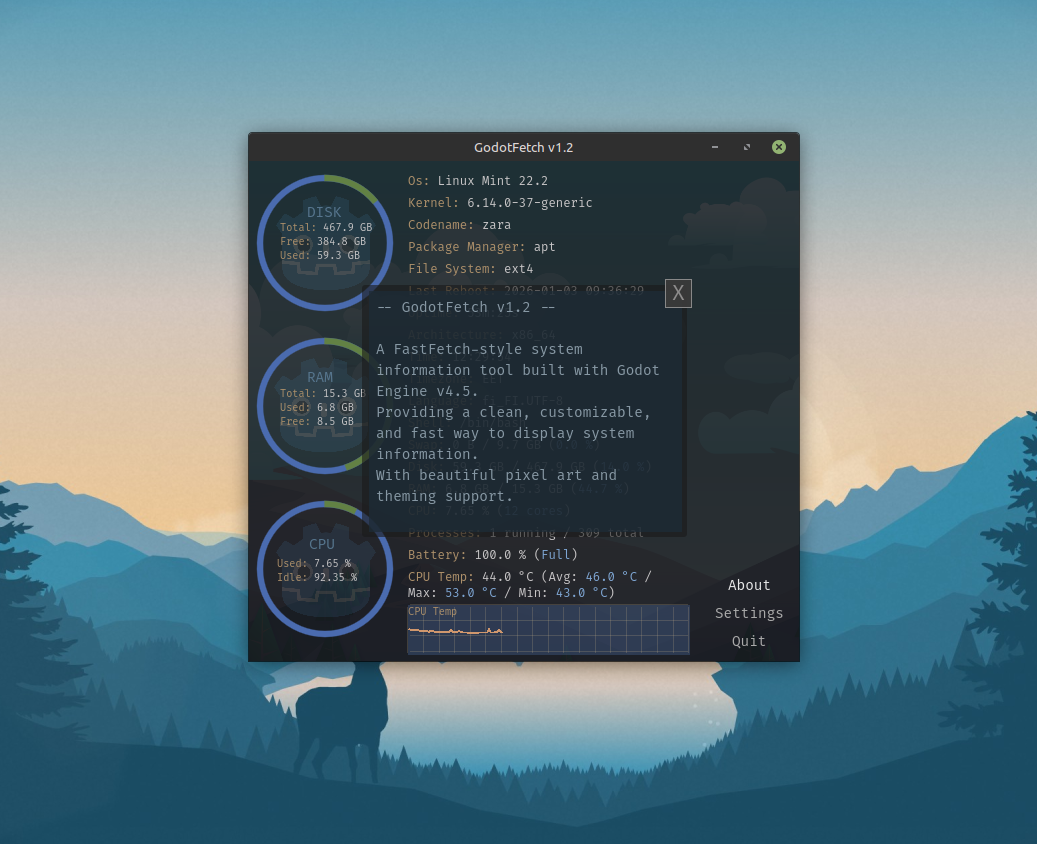Click the 'File System: ext4' line
This screenshot has height=844, width=1037.
[x=470, y=269]
